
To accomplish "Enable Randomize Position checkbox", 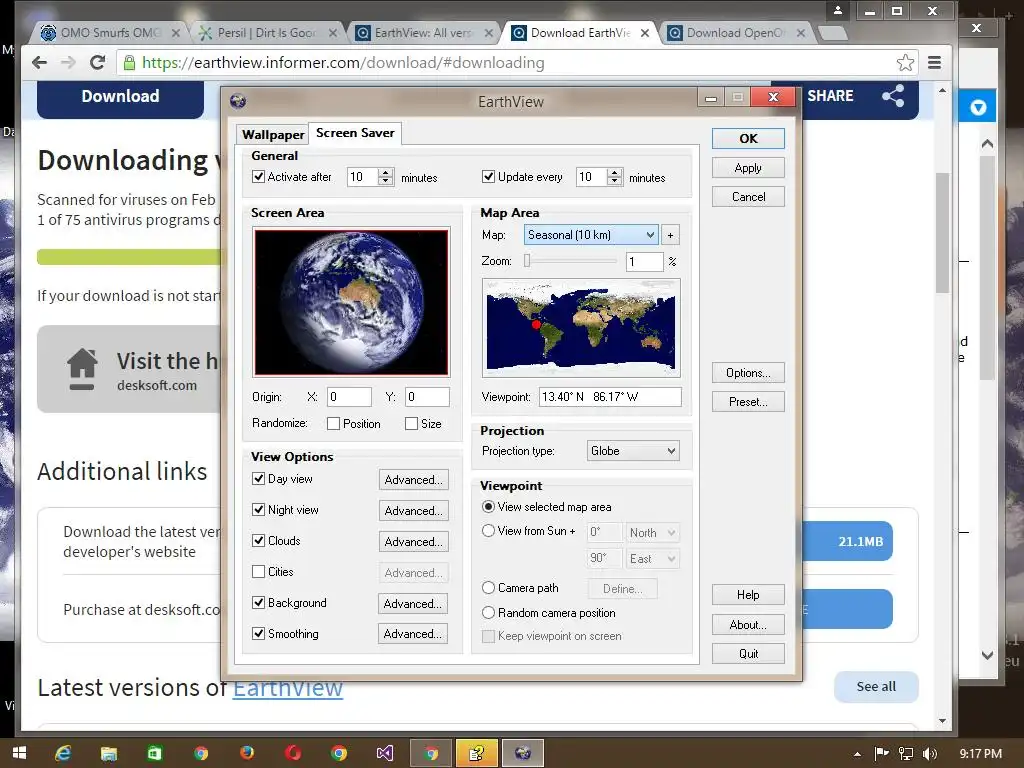I will [x=333, y=424].
